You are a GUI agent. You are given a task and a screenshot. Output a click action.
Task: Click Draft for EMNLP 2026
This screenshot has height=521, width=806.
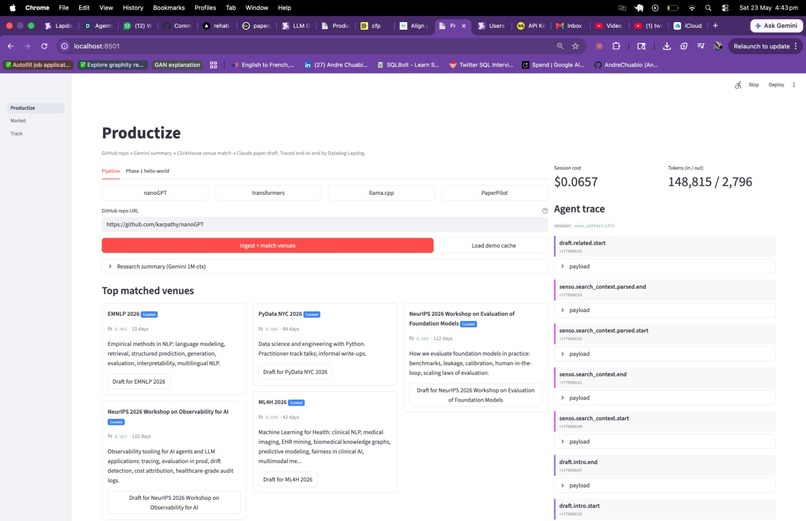coord(139,382)
